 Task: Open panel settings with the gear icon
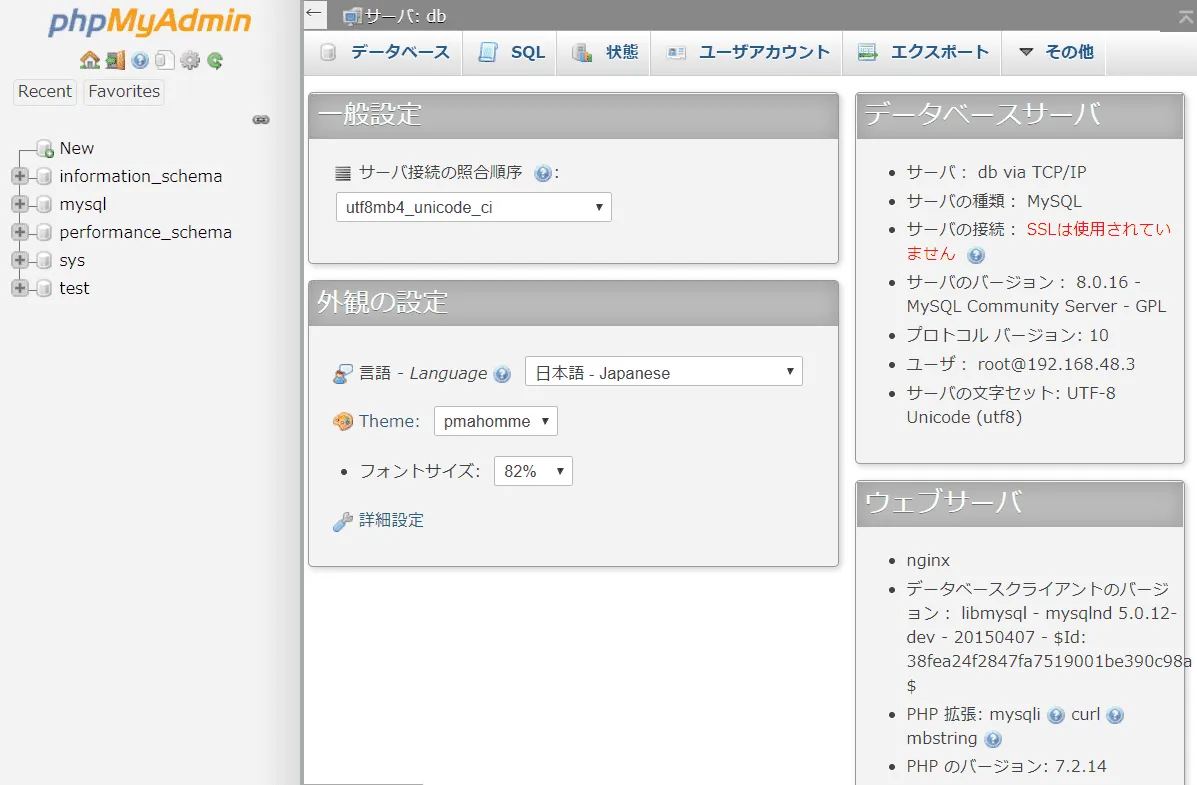point(189,60)
